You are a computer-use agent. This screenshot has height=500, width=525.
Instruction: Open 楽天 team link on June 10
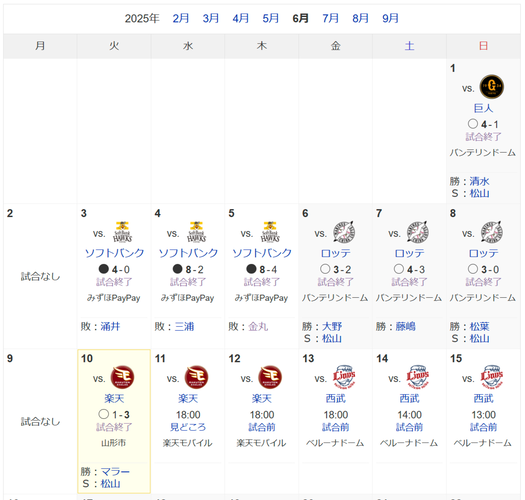pos(114,399)
